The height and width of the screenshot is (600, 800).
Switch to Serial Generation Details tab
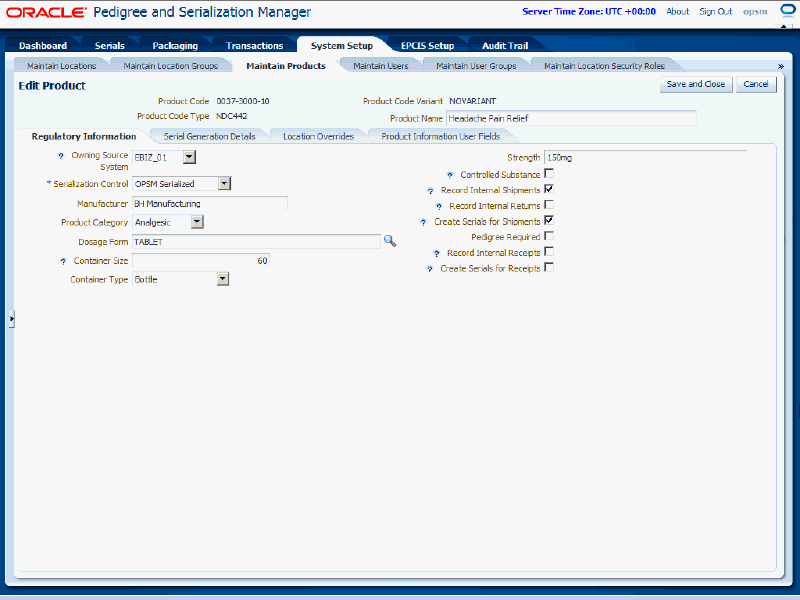(x=209, y=136)
